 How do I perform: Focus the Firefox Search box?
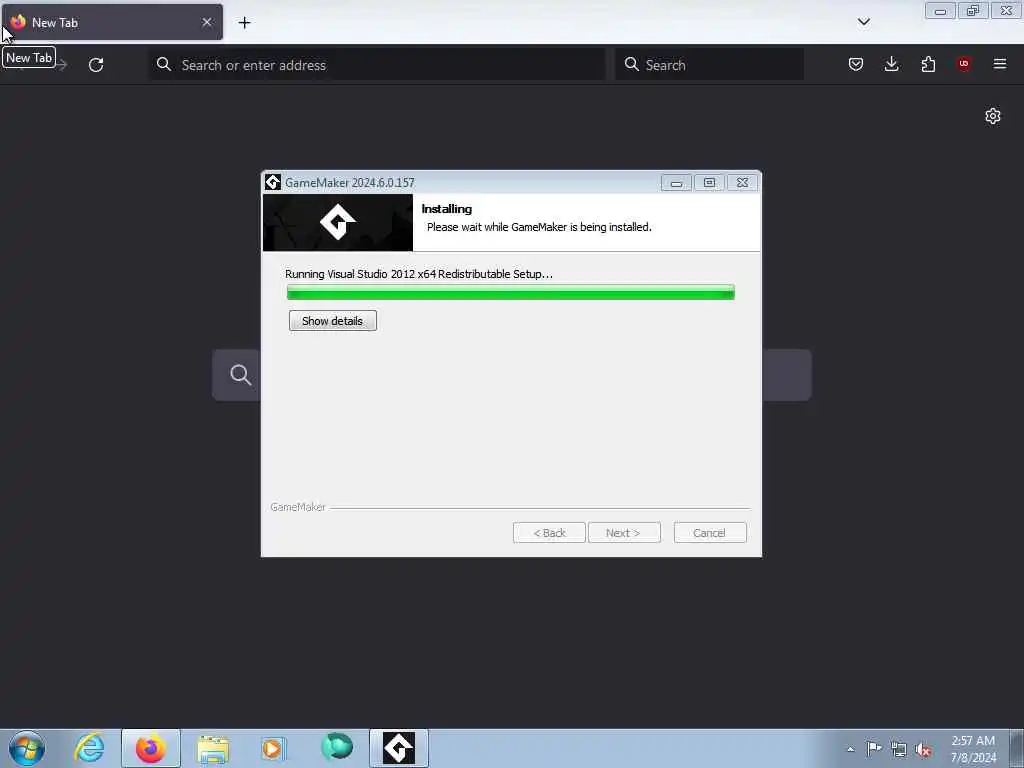[x=709, y=65]
